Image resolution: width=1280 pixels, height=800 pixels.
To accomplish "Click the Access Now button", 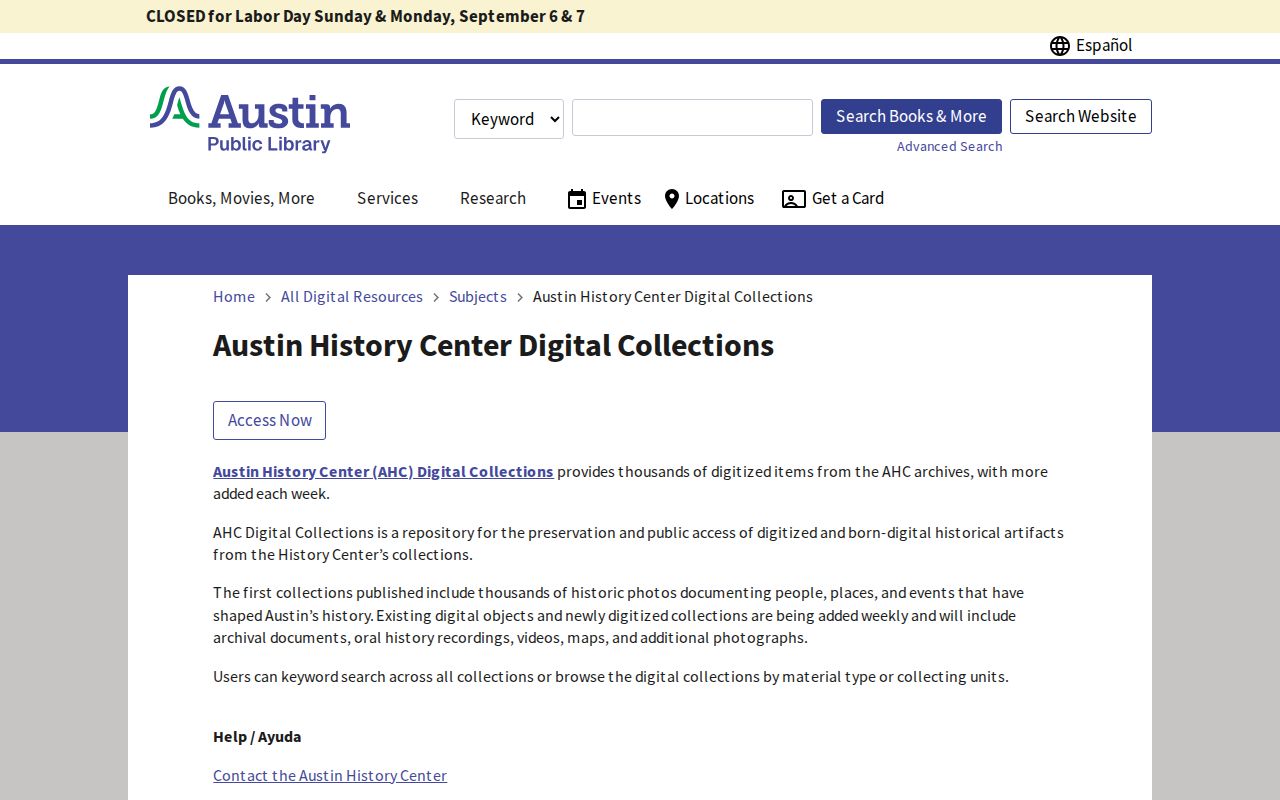I will pyautogui.click(x=270, y=420).
